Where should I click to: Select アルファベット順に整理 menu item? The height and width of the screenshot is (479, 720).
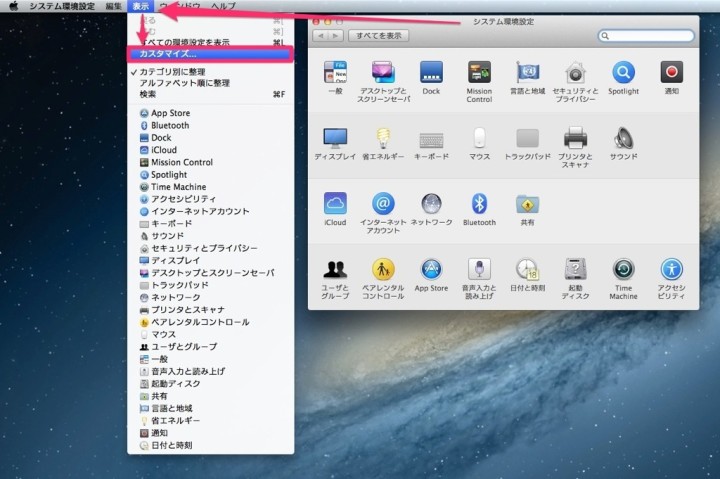pos(210,83)
